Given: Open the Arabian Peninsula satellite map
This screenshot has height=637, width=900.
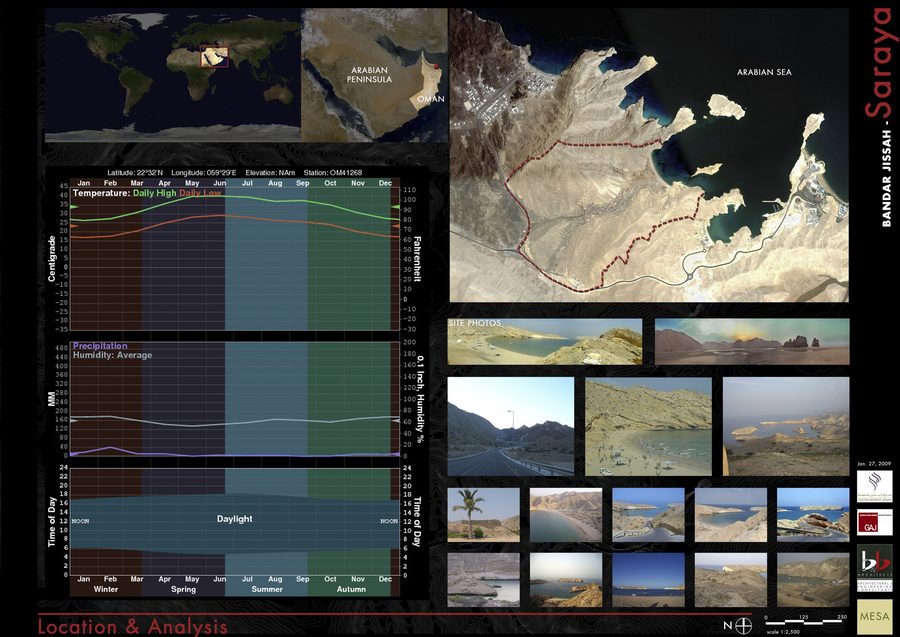Looking at the screenshot, I should 374,75.
